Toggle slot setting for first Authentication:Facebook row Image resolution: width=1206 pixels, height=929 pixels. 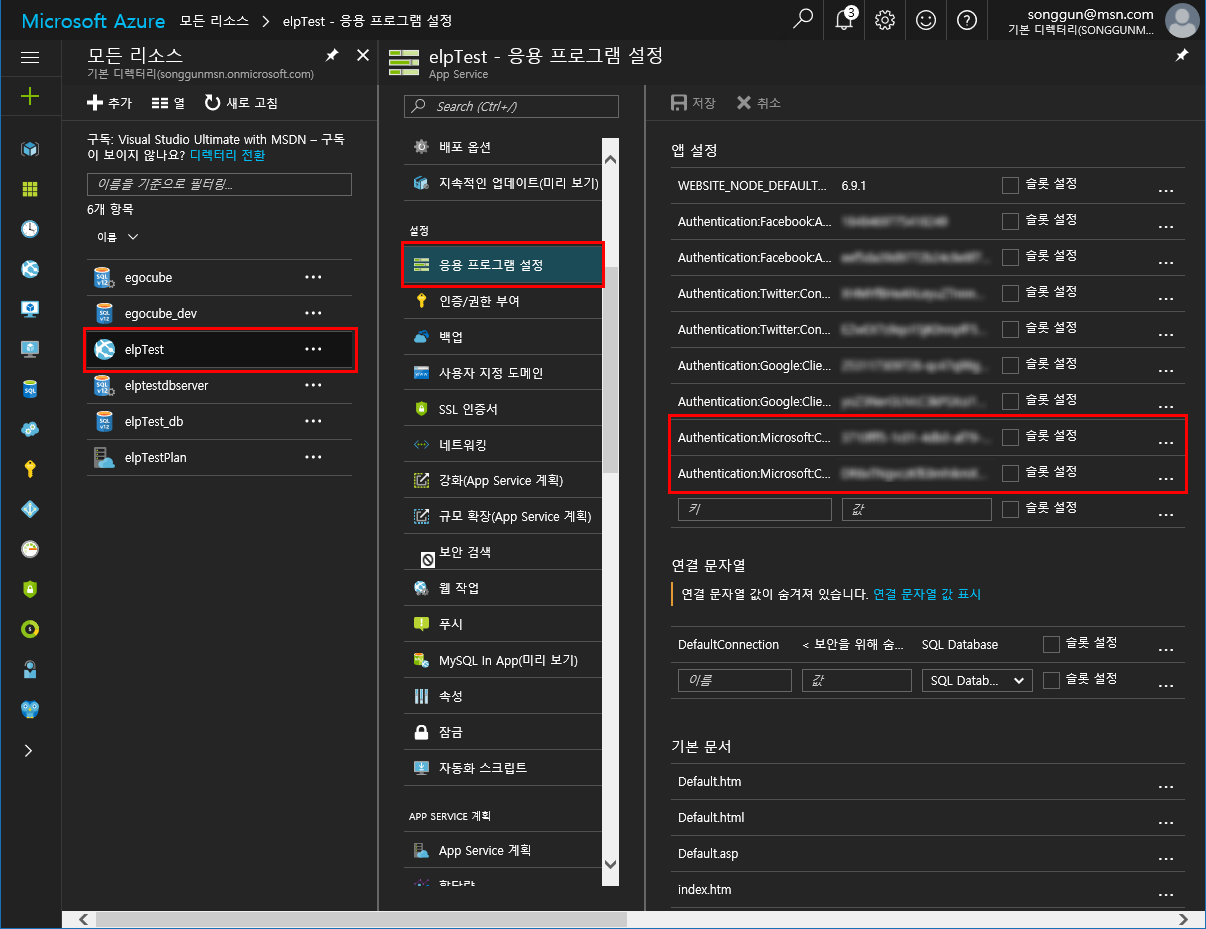[1010, 221]
